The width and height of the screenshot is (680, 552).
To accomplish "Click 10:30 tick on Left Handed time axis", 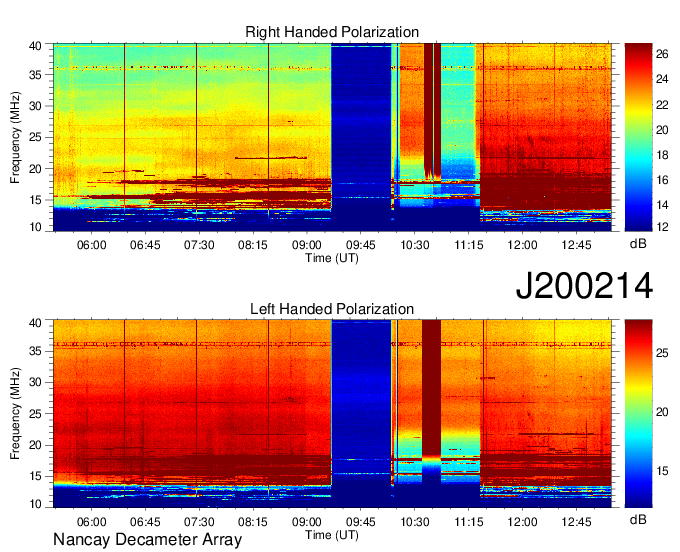I will (415, 522).
